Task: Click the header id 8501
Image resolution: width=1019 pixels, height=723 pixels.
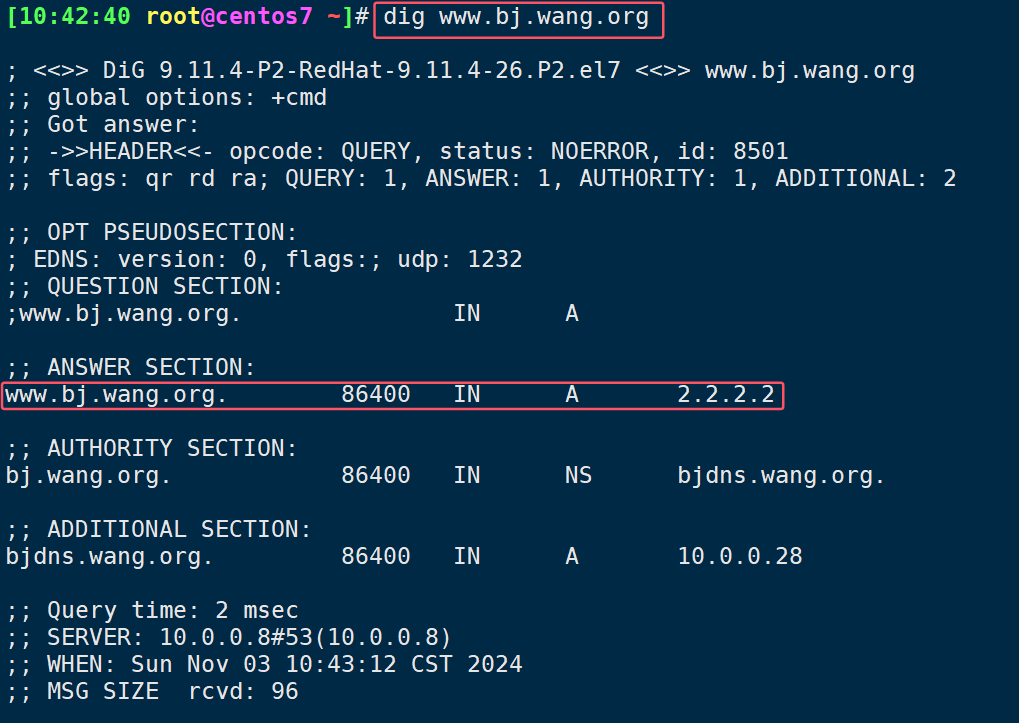Action: click(732, 151)
